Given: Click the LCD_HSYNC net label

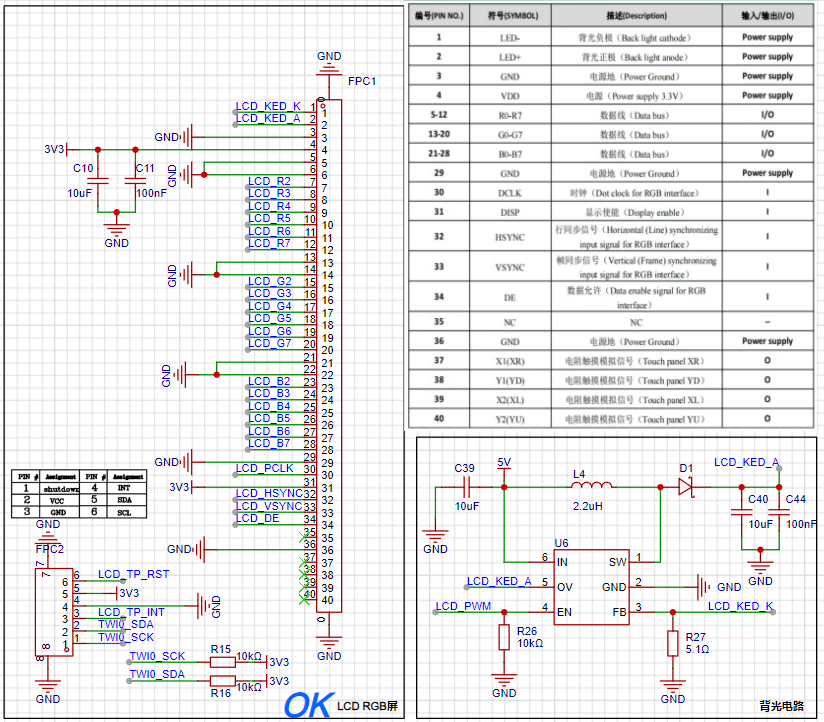Looking at the screenshot, I should coord(269,493).
